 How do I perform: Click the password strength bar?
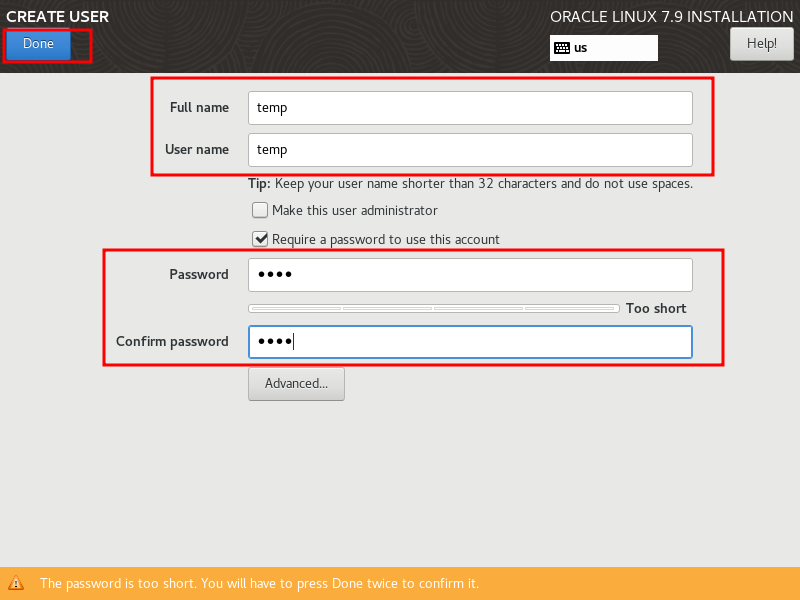pos(434,308)
